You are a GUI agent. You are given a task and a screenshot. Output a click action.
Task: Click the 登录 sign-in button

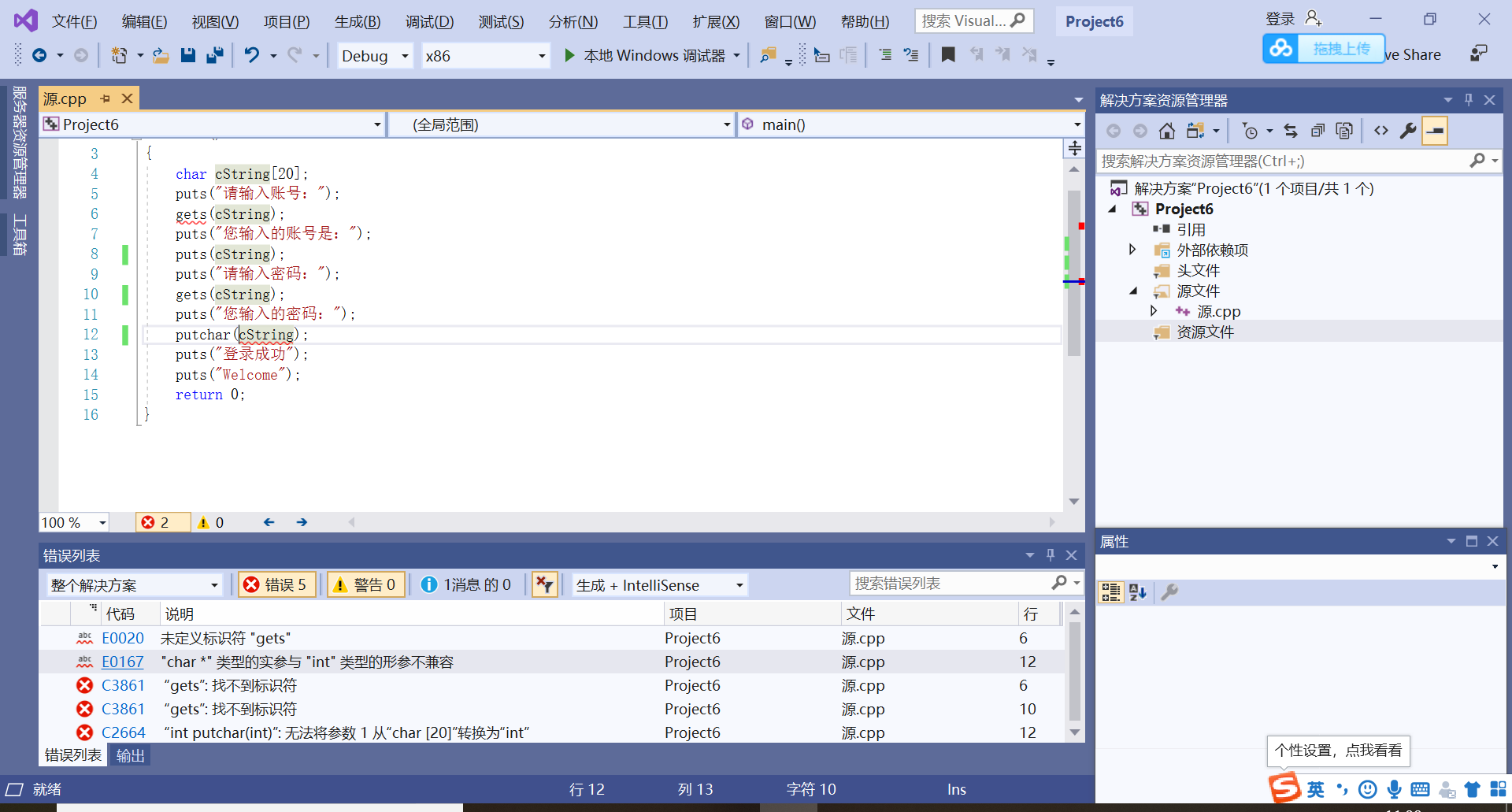(1294, 19)
